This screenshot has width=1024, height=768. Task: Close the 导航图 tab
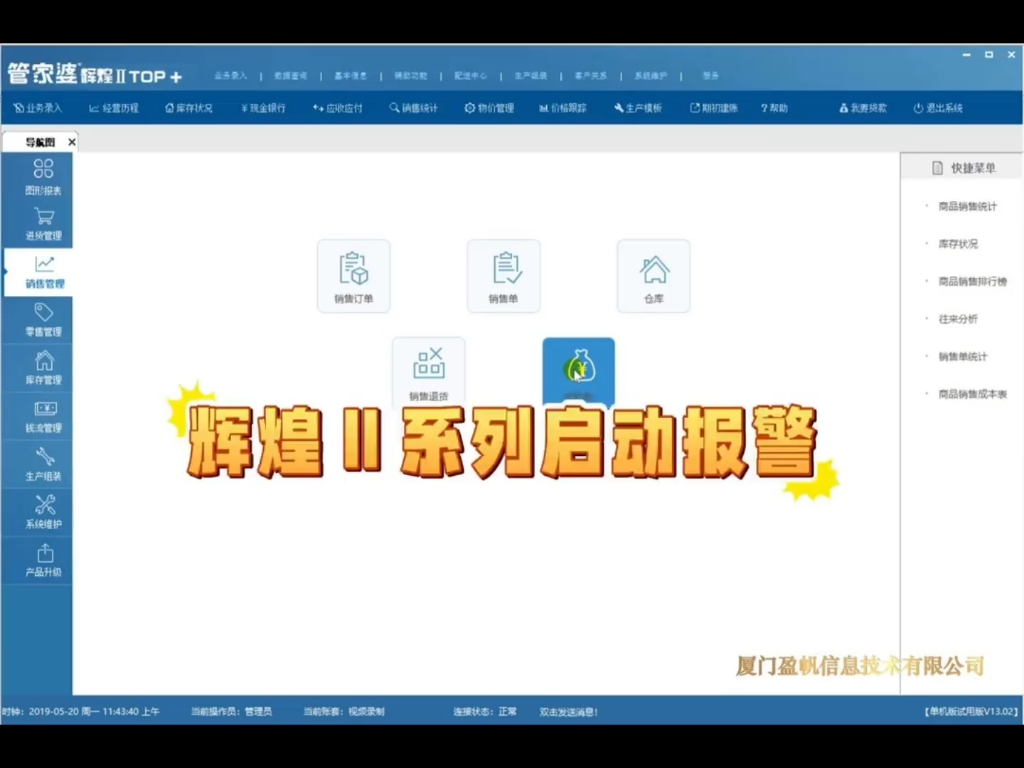click(x=72, y=142)
